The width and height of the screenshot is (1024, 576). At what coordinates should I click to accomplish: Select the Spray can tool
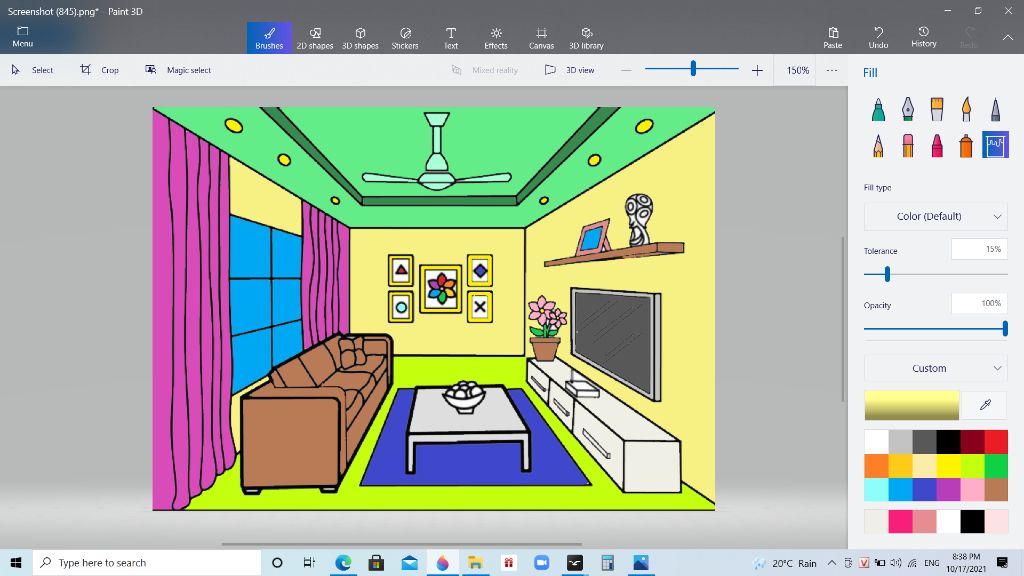966,145
